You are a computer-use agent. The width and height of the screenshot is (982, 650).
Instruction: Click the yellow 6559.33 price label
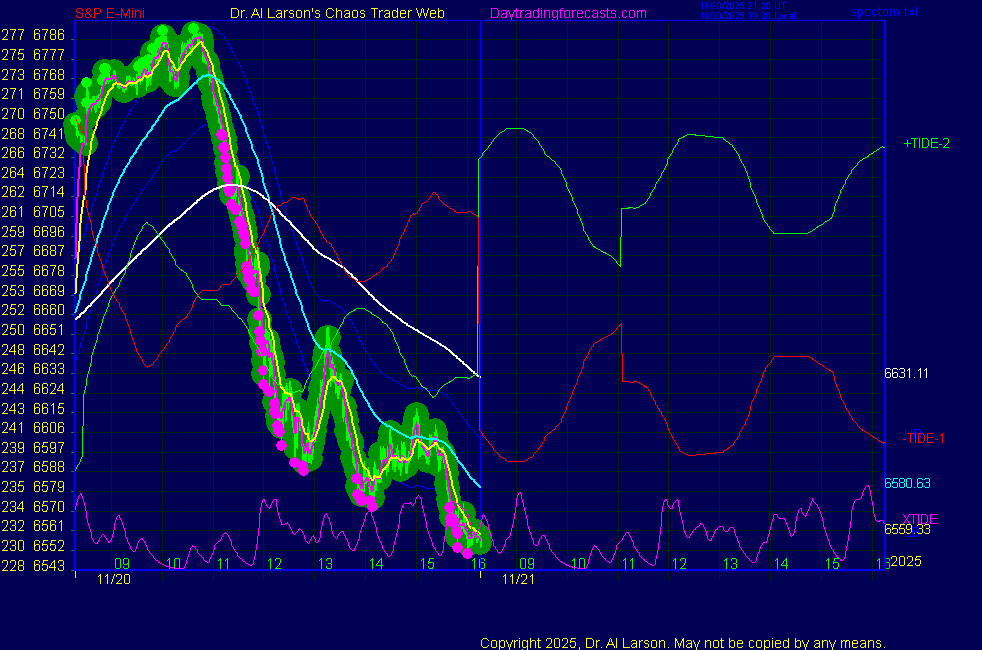(x=907, y=529)
